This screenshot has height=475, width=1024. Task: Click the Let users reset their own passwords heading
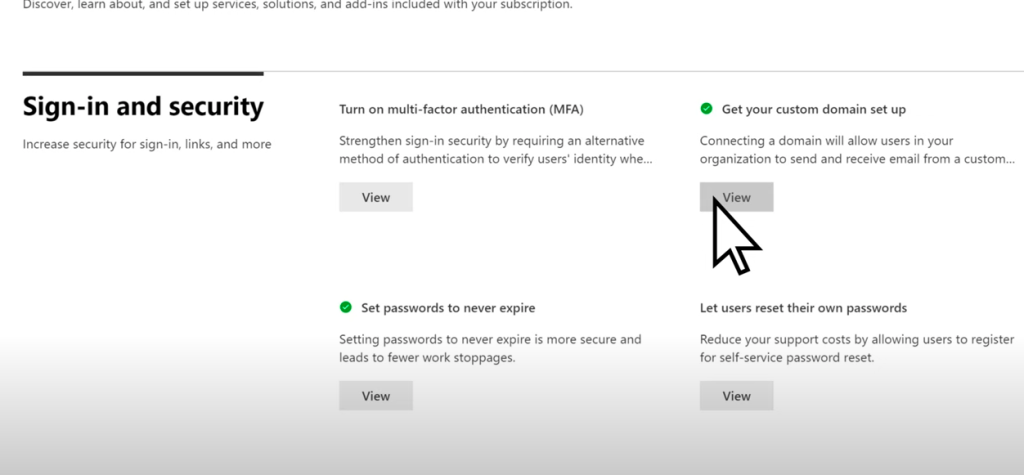803,308
